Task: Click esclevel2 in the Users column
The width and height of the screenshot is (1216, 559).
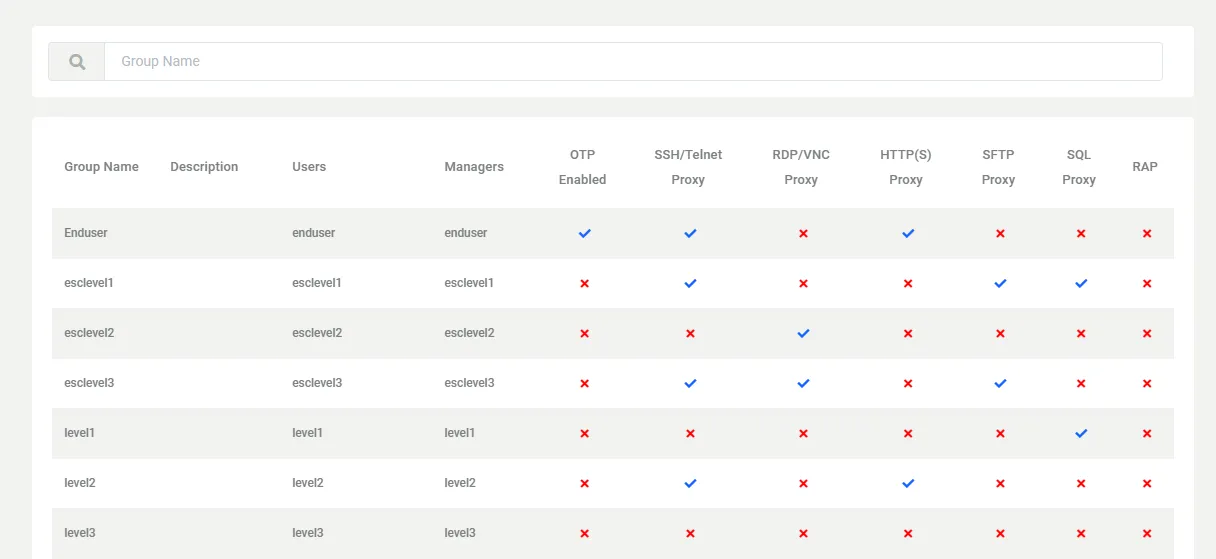Action: point(317,333)
